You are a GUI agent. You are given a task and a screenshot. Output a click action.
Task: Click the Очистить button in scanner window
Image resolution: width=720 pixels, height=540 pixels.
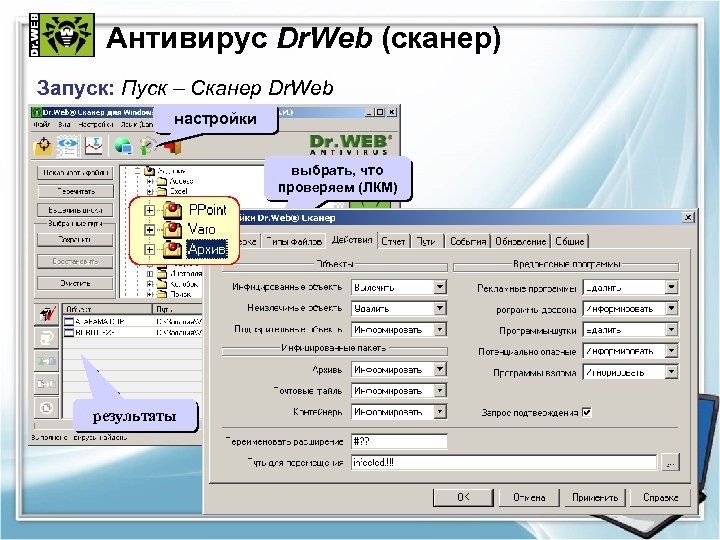(75, 283)
